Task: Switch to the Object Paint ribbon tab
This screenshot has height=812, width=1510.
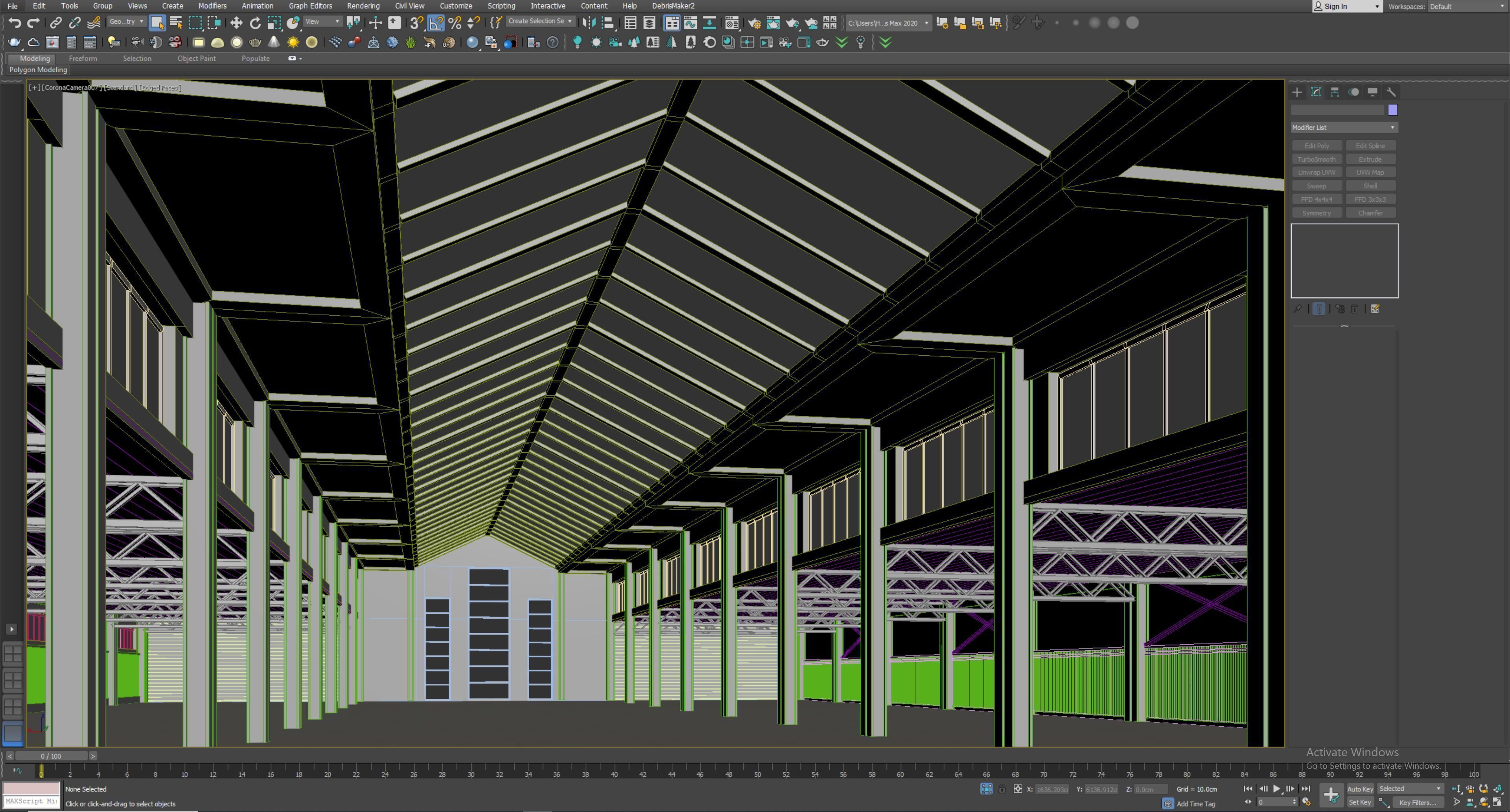Action: [x=196, y=59]
